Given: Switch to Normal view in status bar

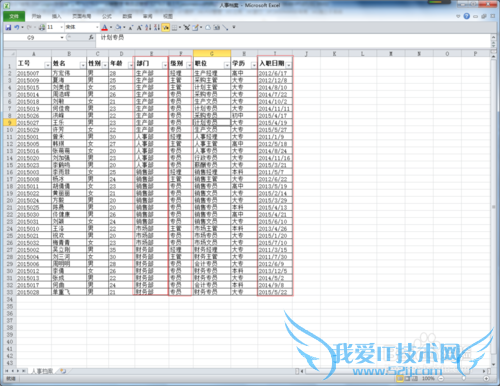Looking at the screenshot, I should [399, 378].
